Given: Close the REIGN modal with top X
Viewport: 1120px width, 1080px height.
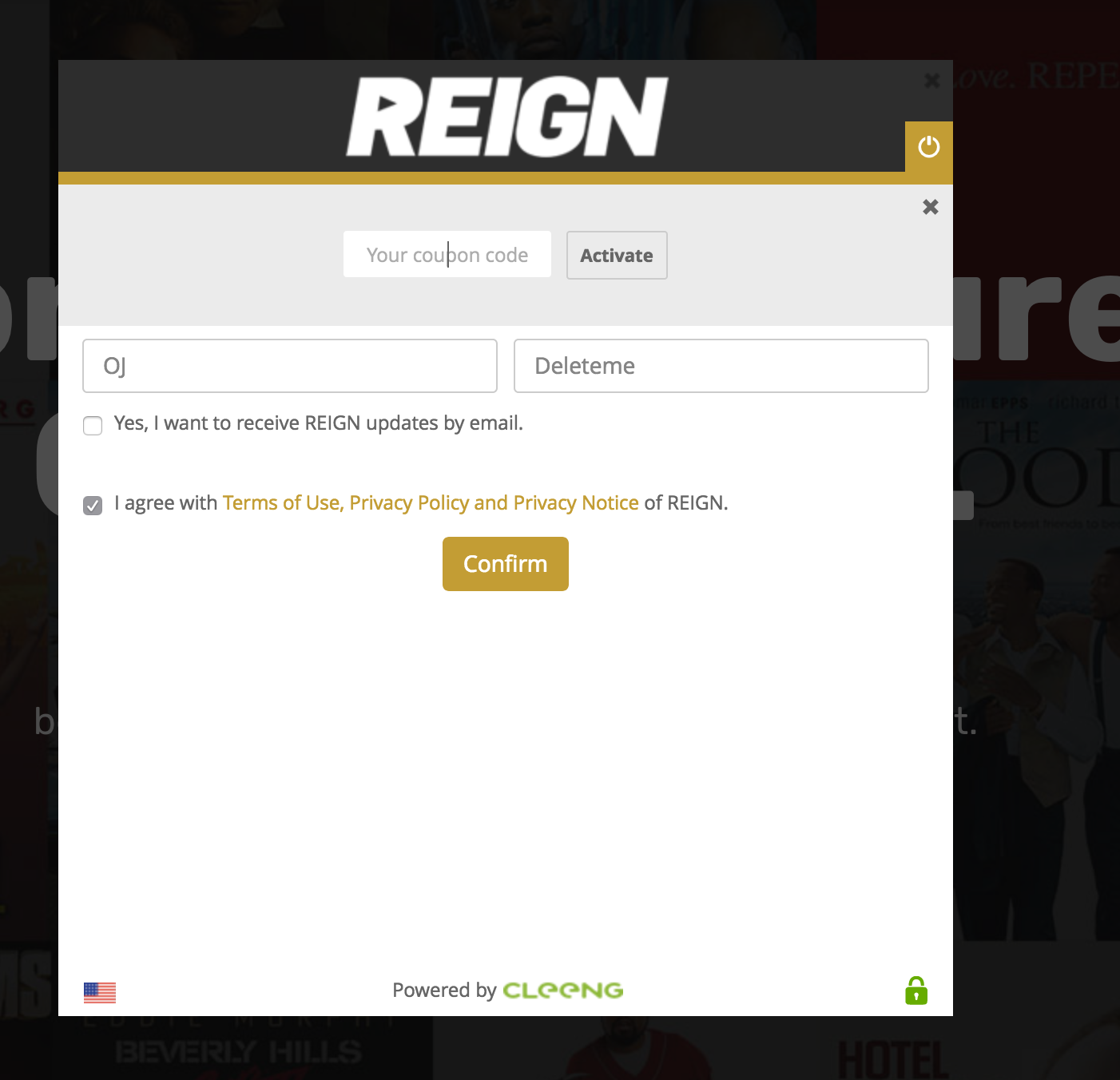Looking at the screenshot, I should tap(931, 80).
